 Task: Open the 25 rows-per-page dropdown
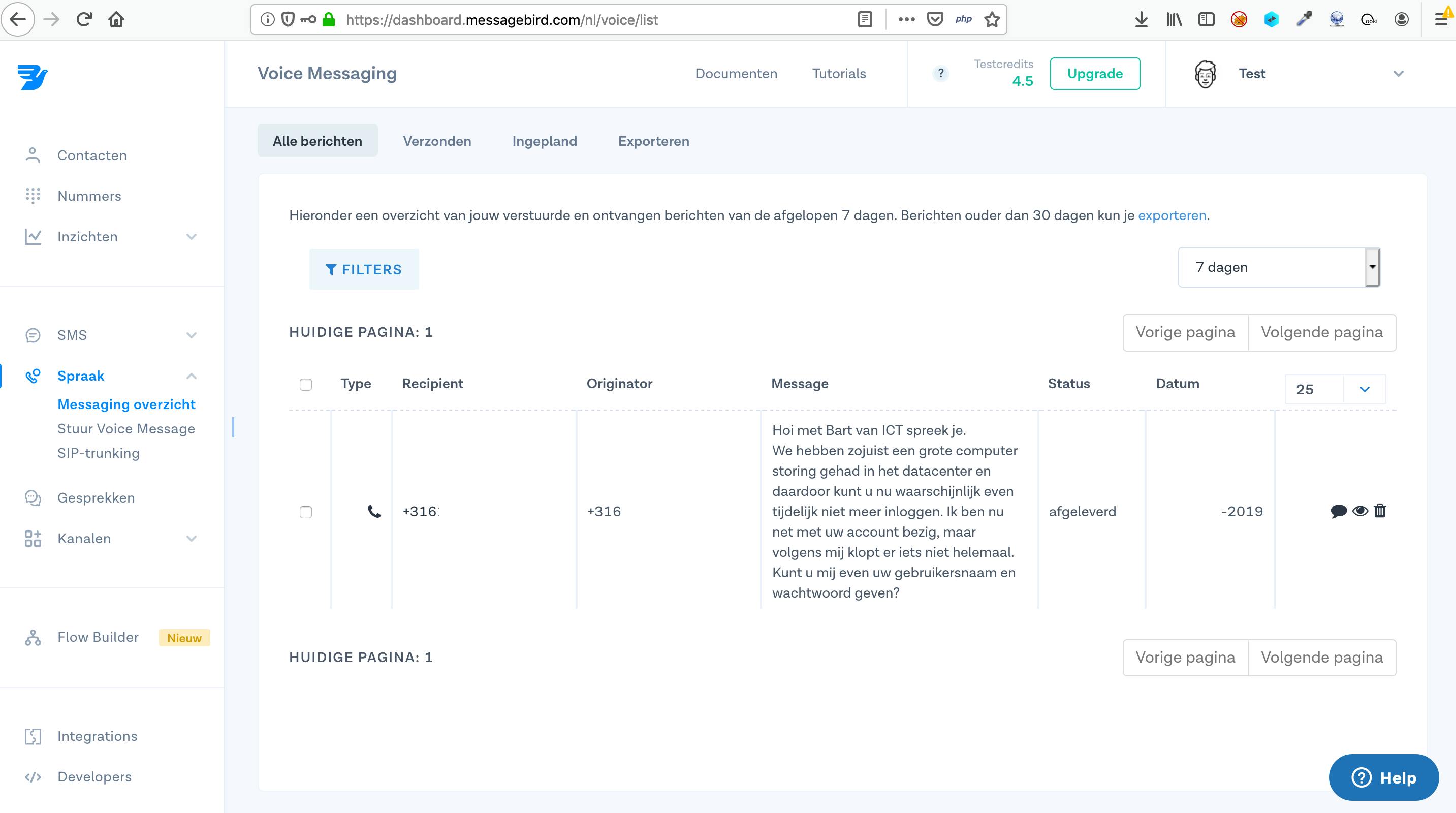1335,390
